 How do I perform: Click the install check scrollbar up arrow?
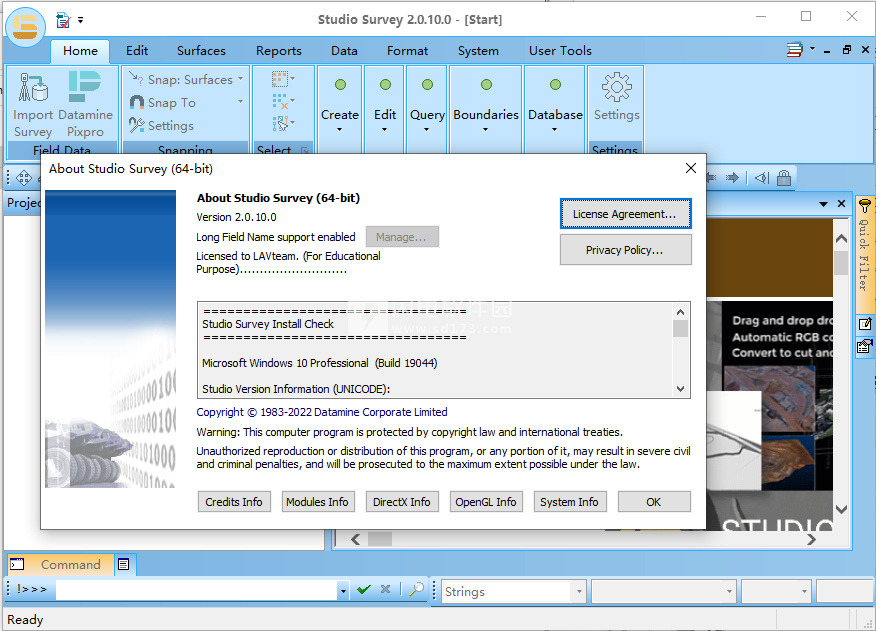[680, 312]
